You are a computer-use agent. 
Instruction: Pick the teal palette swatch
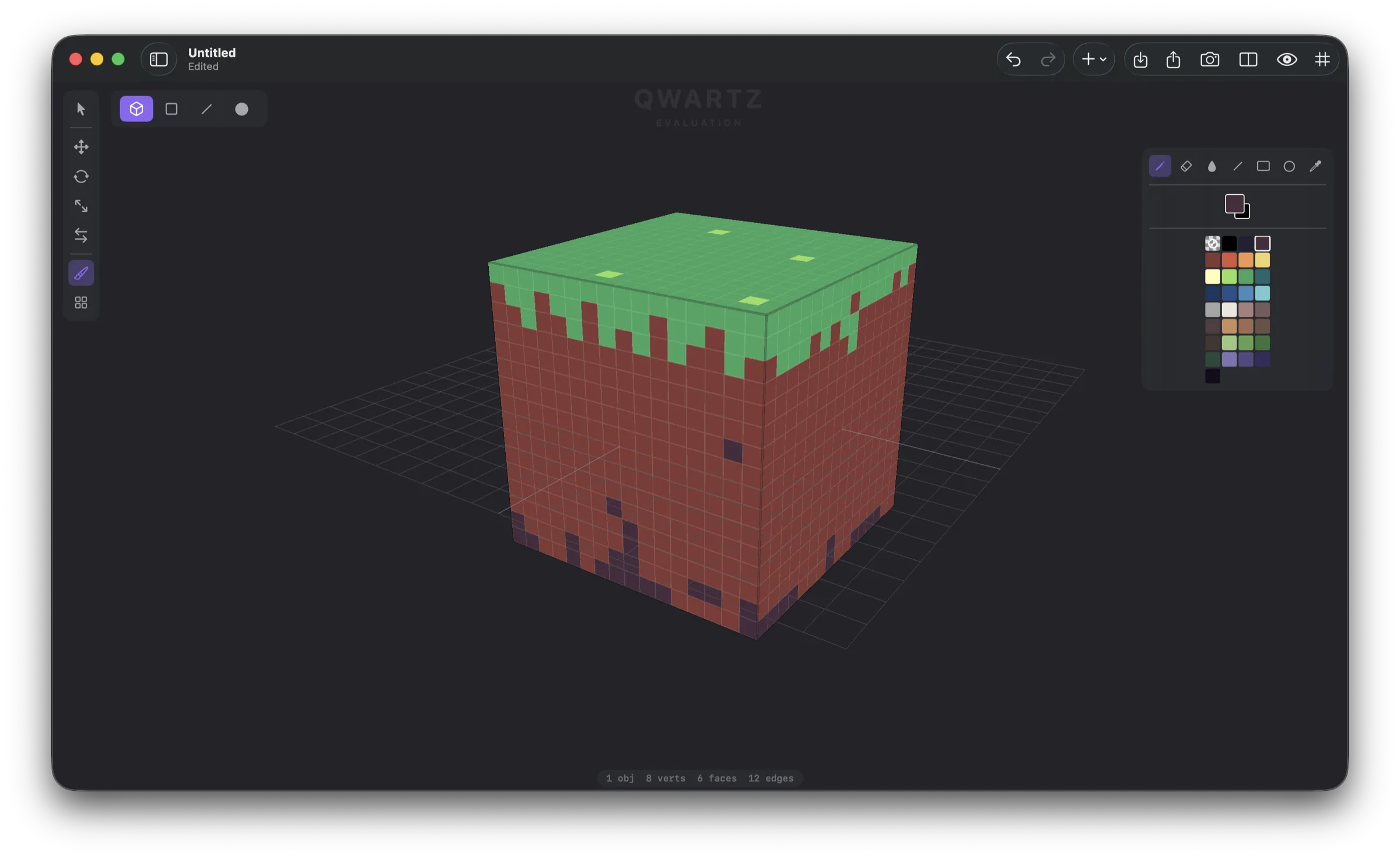coord(1262,276)
